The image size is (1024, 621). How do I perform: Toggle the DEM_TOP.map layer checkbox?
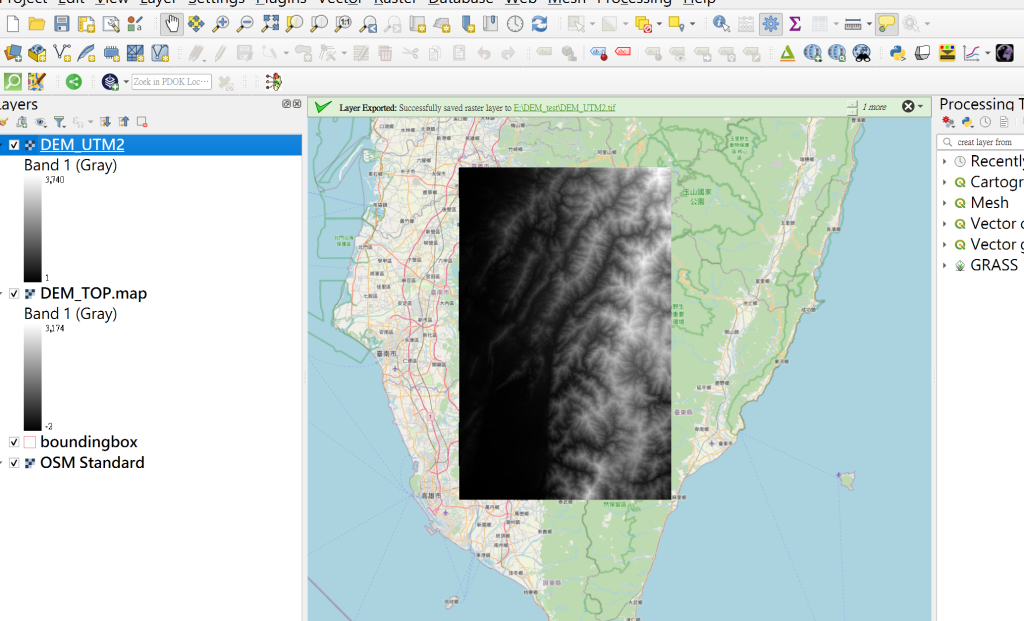click(x=14, y=294)
